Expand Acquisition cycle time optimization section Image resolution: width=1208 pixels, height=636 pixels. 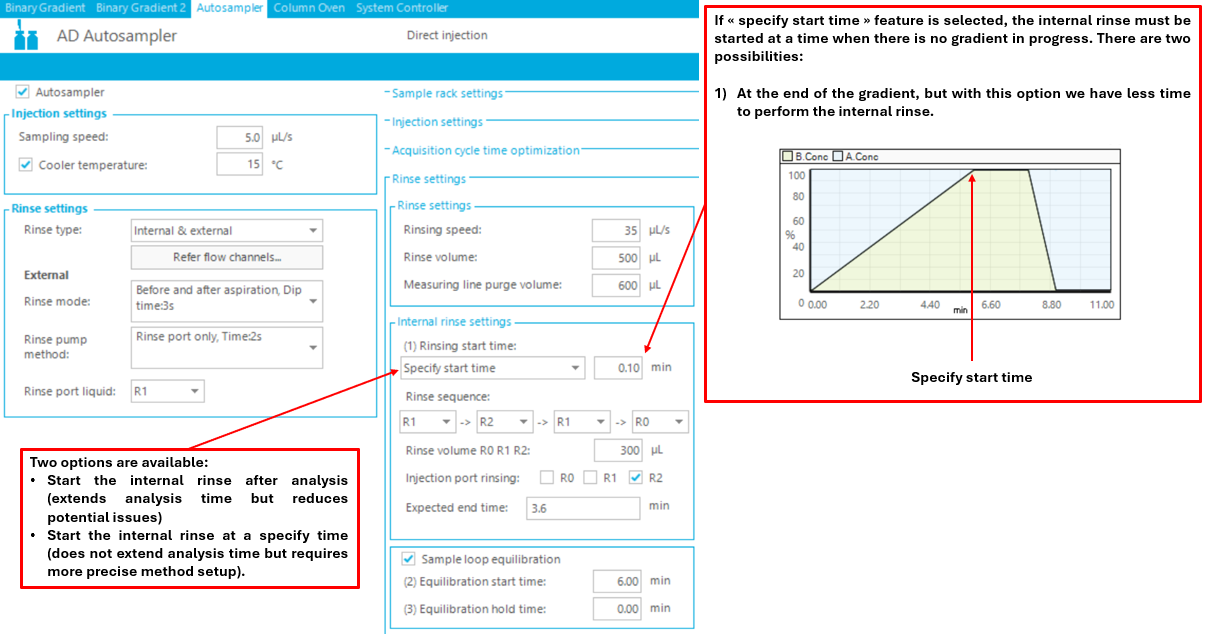485,150
